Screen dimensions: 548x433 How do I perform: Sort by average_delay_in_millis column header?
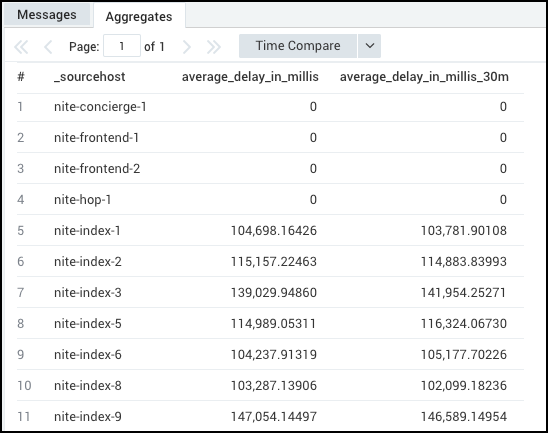pos(250,77)
